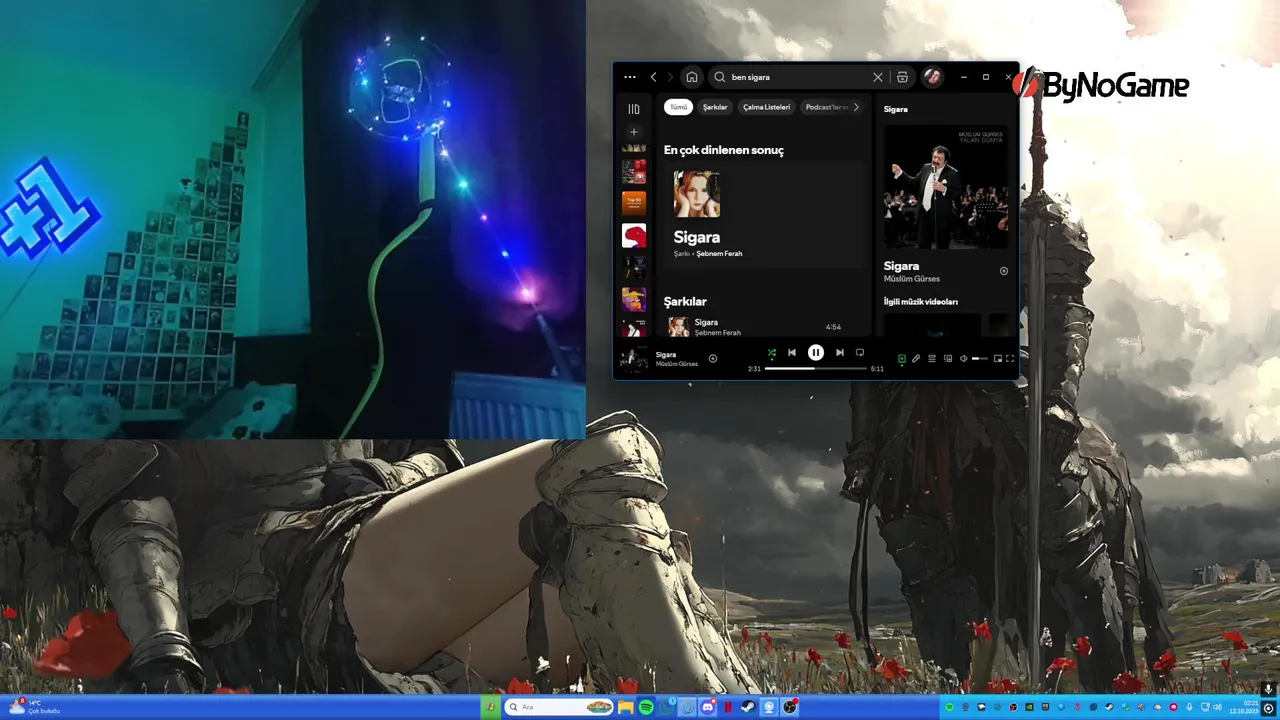Select the Podcast'ler filter chip

pos(826,107)
